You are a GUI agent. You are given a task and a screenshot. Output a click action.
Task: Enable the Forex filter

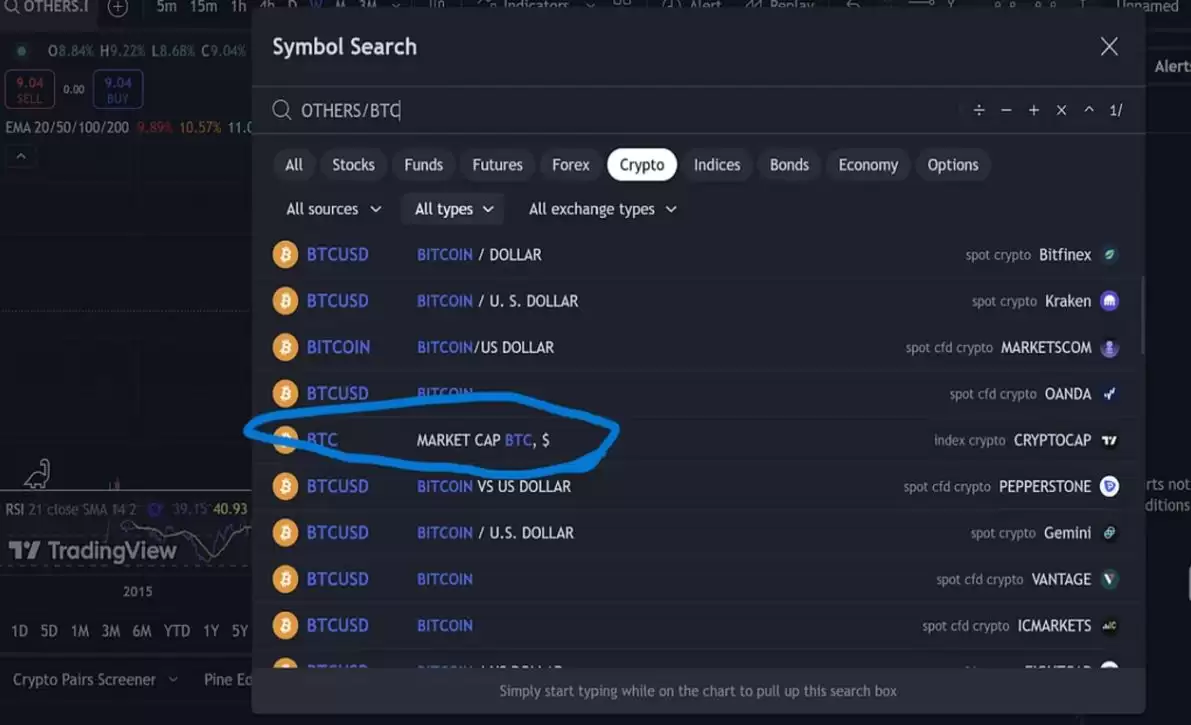(570, 164)
